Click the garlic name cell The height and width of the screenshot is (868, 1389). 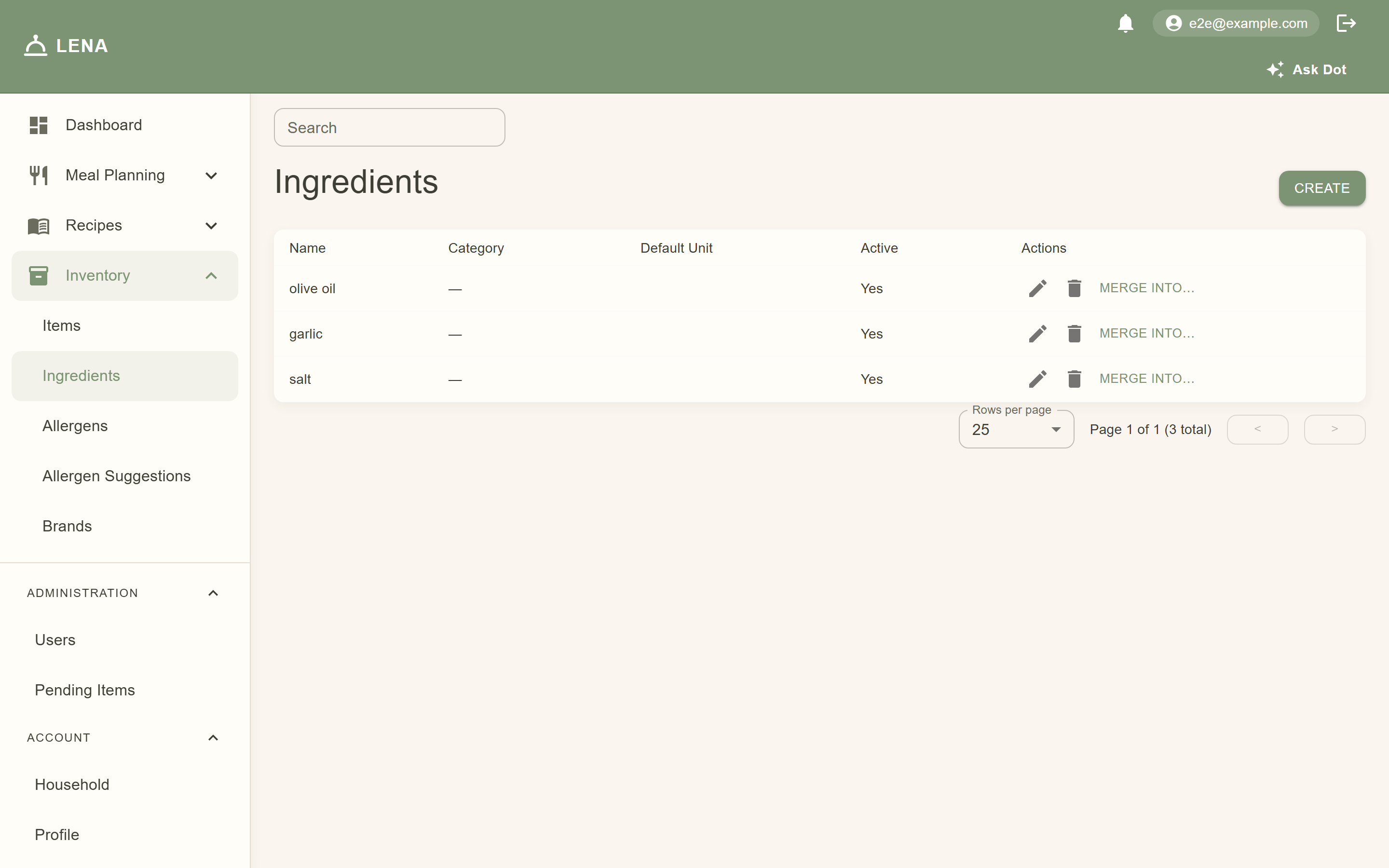coord(306,334)
